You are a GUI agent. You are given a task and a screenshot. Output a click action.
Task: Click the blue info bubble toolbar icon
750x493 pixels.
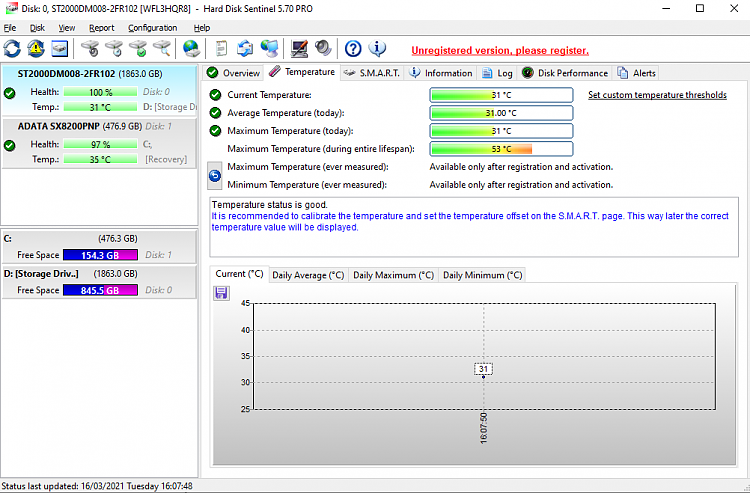pos(377,48)
